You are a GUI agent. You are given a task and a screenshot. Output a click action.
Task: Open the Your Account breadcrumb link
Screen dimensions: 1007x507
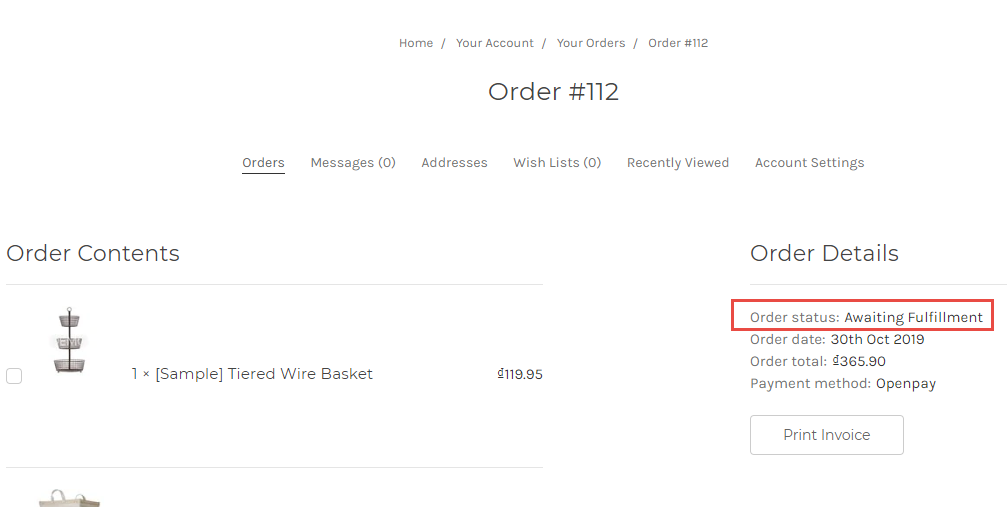click(495, 43)
